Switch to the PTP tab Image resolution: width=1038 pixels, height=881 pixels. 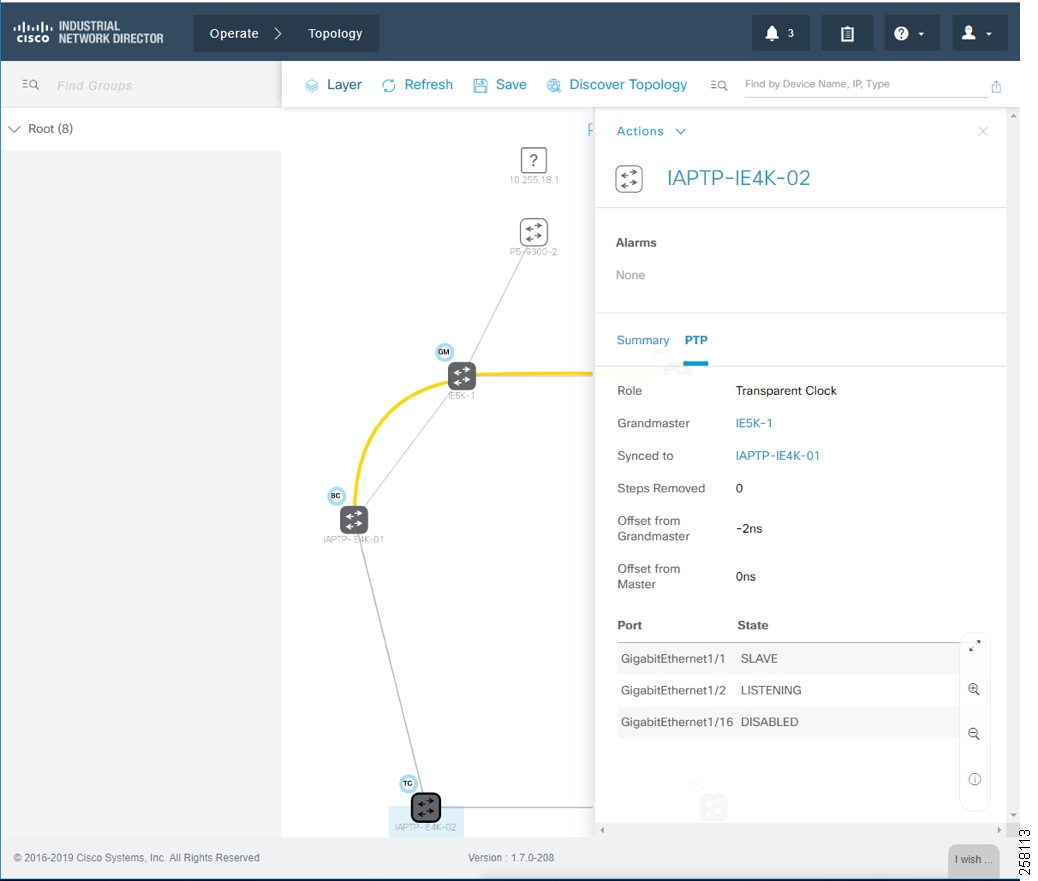pos(696,340)
